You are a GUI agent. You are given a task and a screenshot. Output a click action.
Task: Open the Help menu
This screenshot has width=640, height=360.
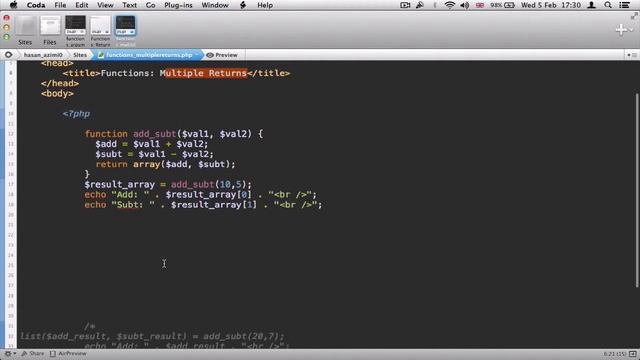coord(265,5)
